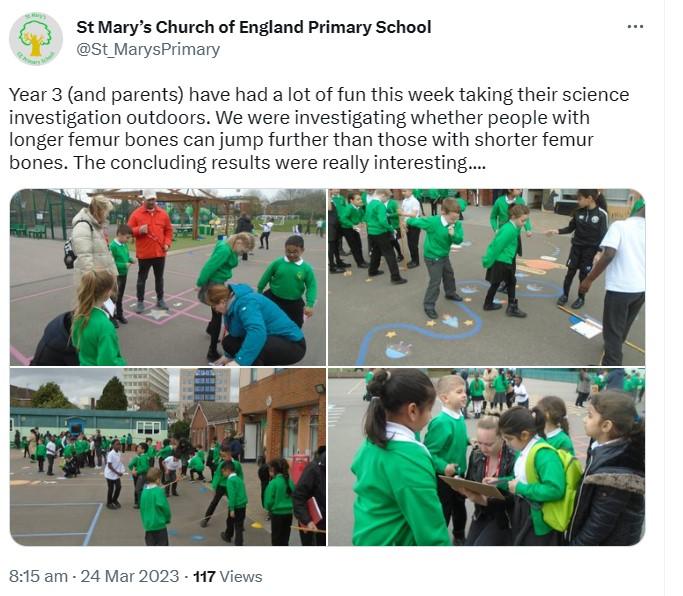Open photo with man in red jacket
This screenshot has width=683, height=596.
click(x=168, y=277)
